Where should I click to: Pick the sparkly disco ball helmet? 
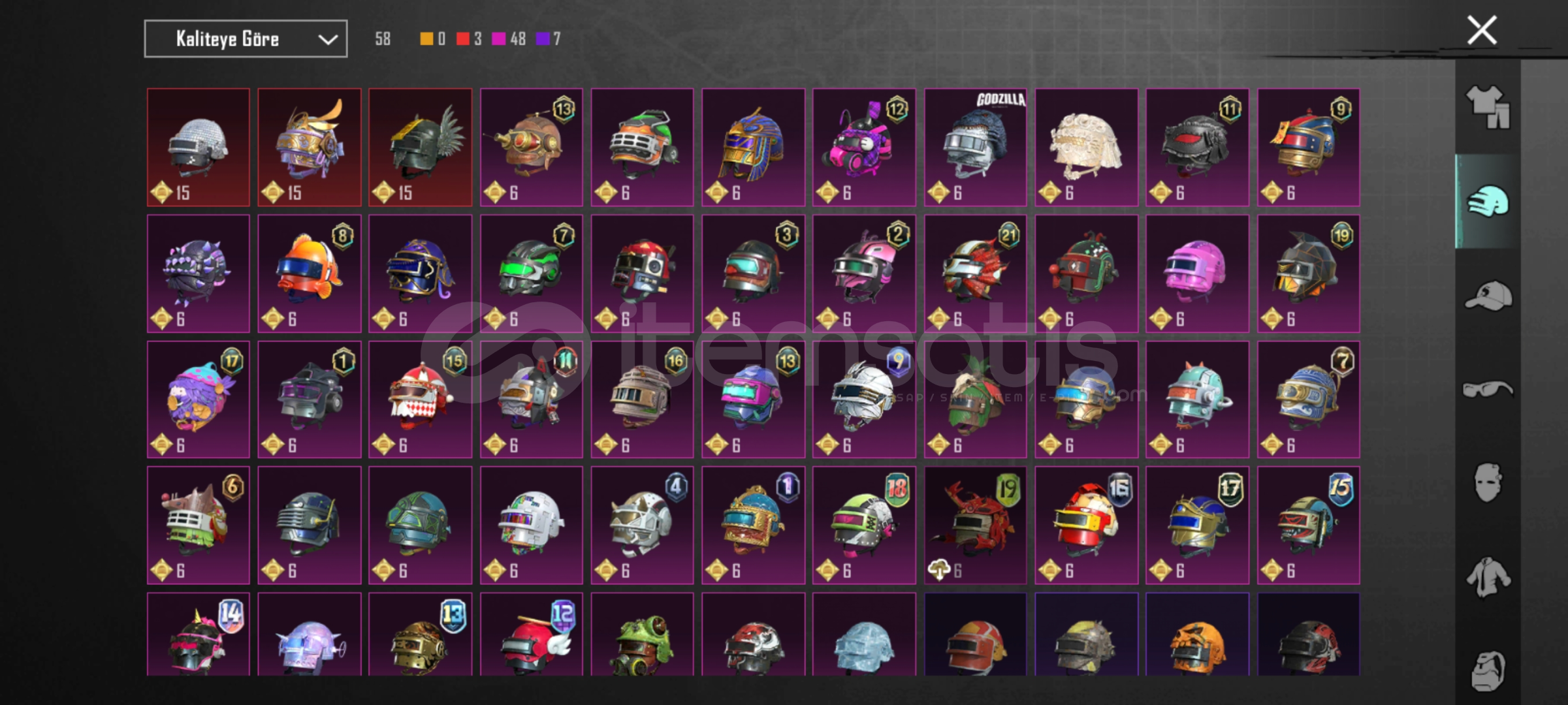point(199,148)
